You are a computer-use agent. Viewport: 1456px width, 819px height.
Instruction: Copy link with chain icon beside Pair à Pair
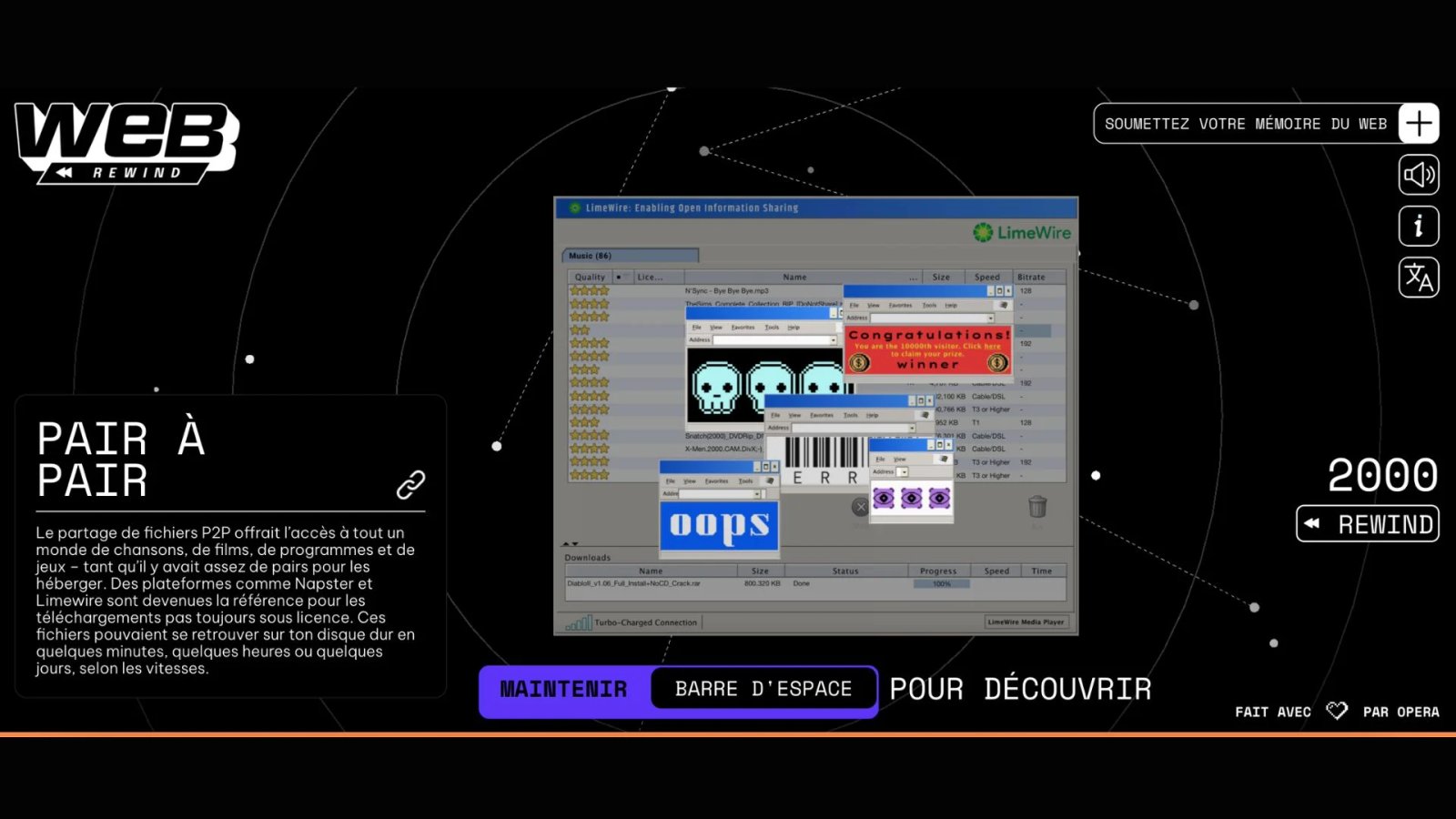[x=410, y=484]
